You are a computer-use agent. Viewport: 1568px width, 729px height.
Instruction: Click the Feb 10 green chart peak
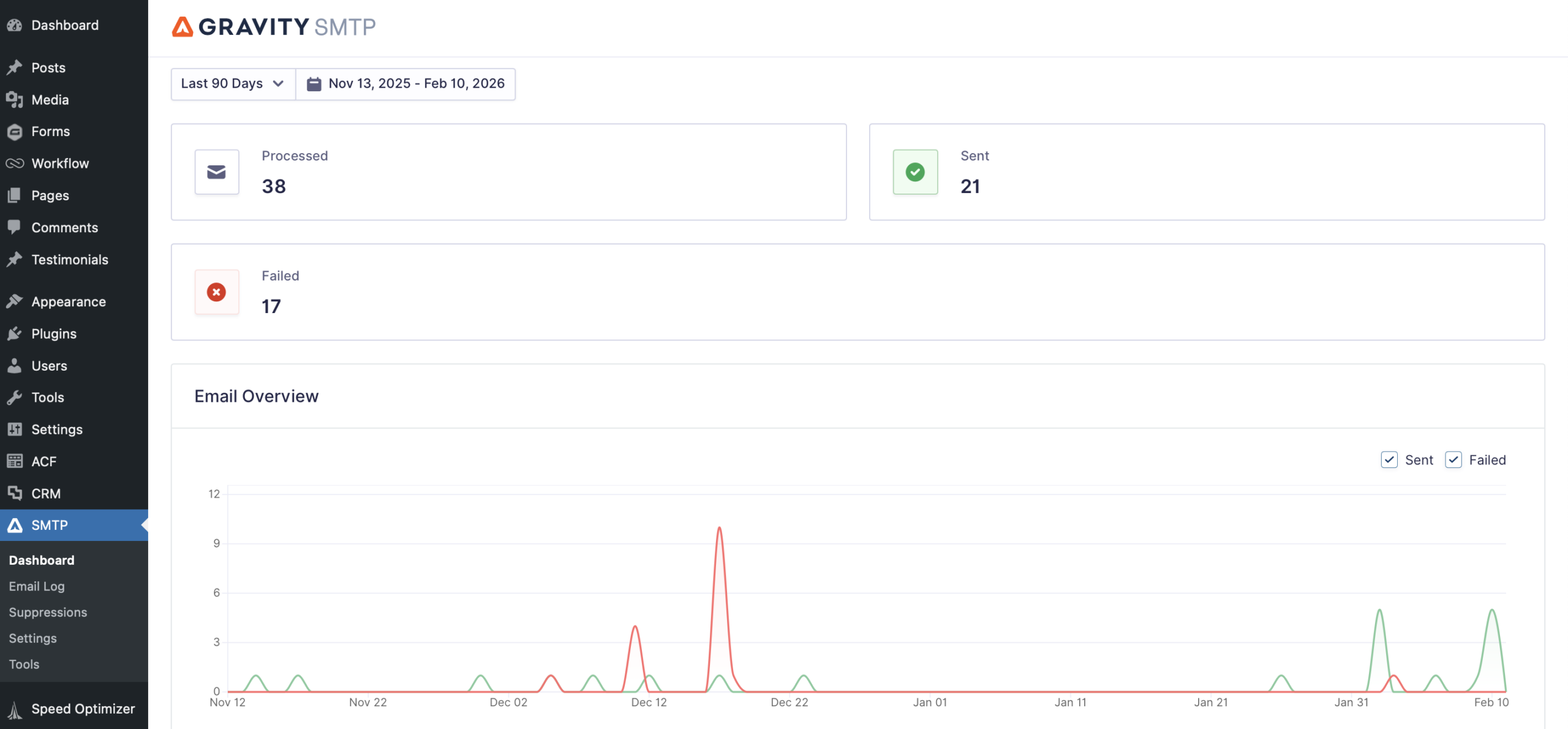[1492, 611]
